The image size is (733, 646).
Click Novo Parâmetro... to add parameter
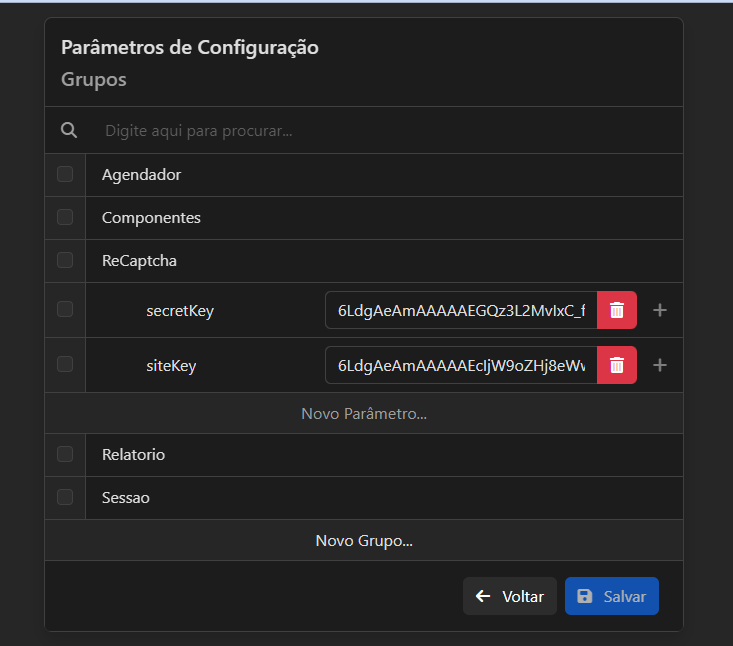364,413
